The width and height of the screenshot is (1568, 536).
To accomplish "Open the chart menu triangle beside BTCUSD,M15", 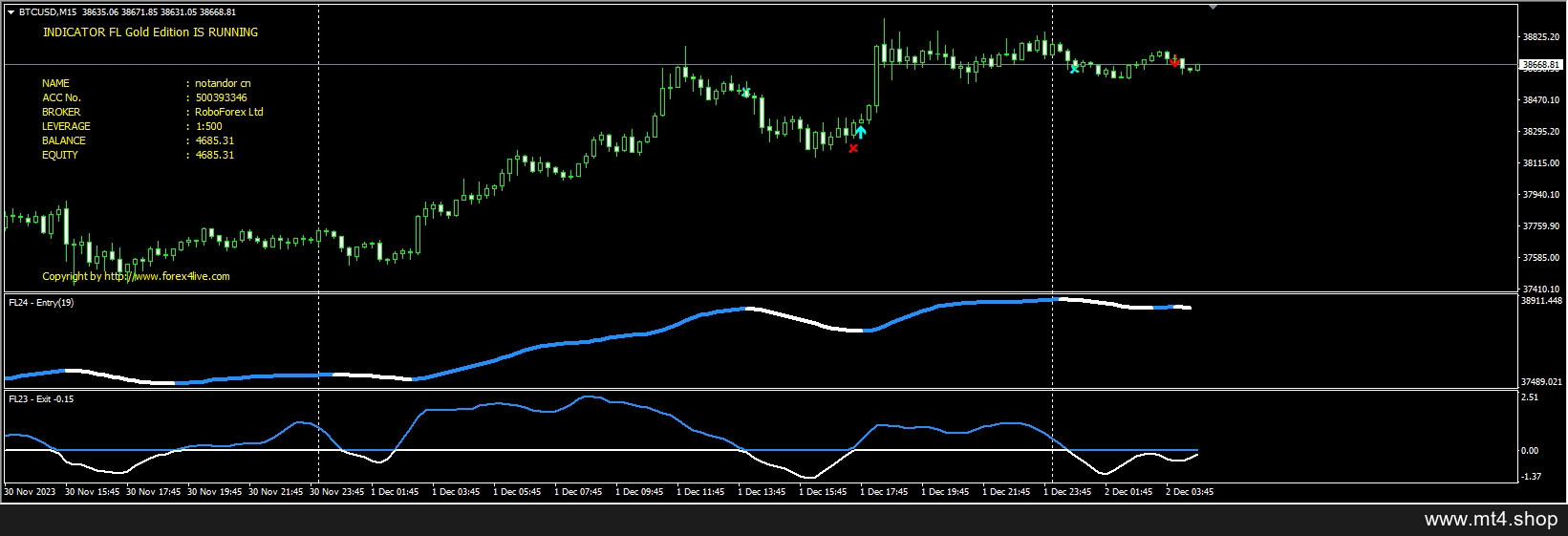I will coord(11,12).
